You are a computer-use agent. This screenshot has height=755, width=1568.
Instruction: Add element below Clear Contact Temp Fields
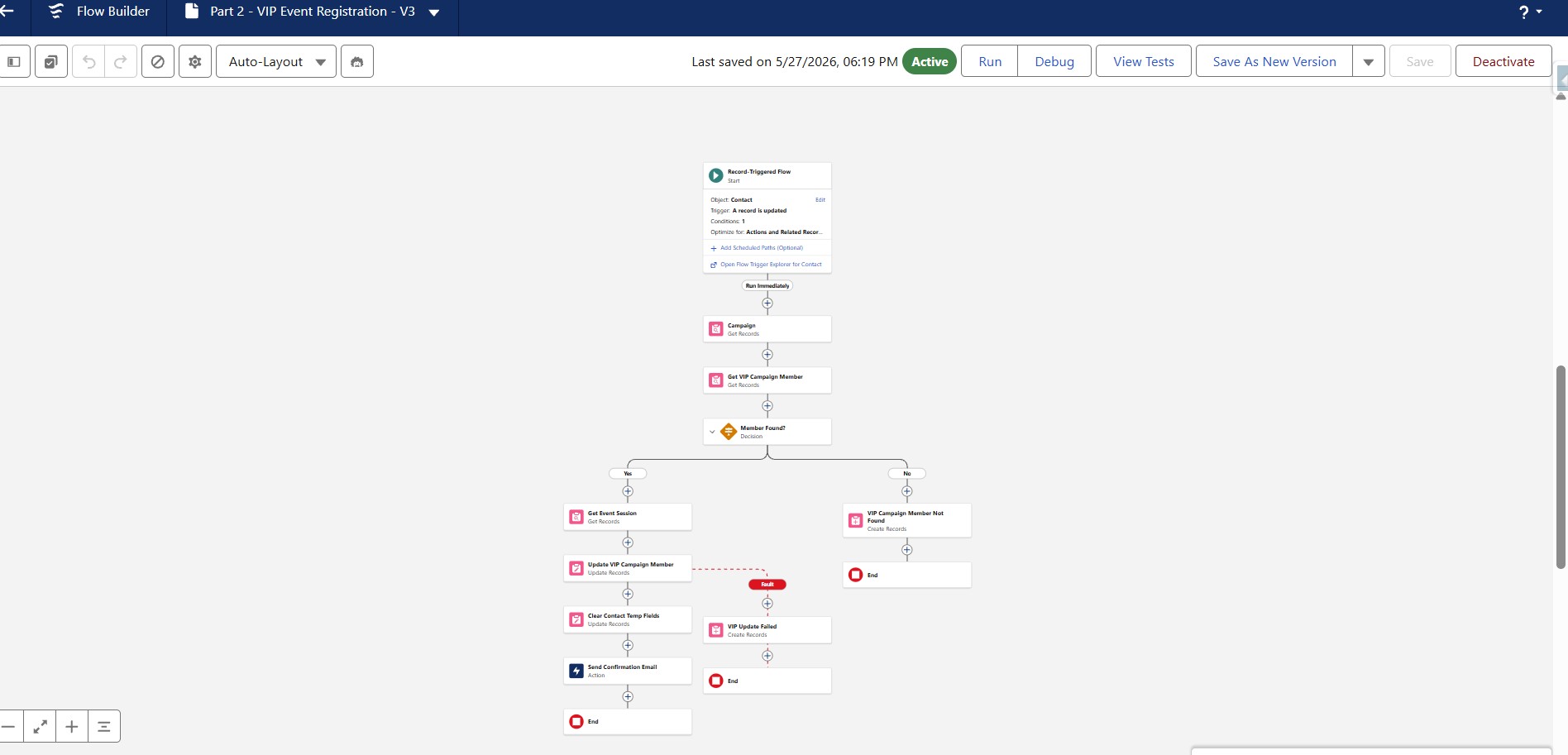pyautogui.click(x=628, y=645)
